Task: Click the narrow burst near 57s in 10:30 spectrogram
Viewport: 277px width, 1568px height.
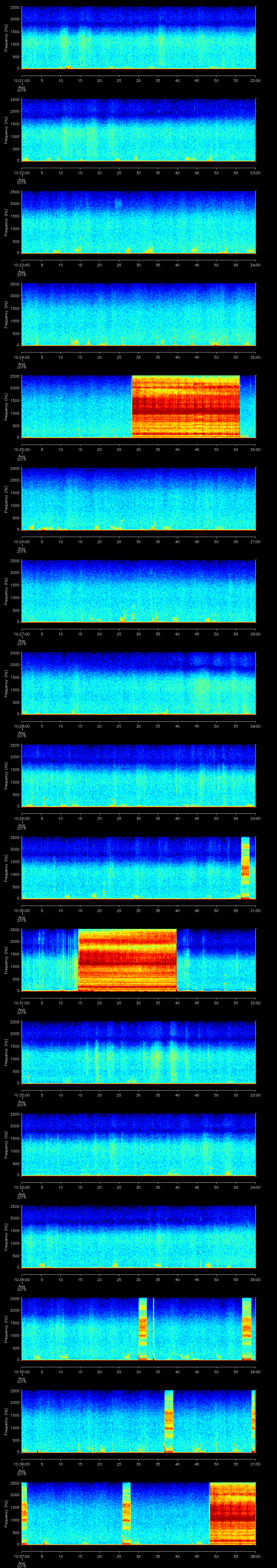Action: point(245,868)
